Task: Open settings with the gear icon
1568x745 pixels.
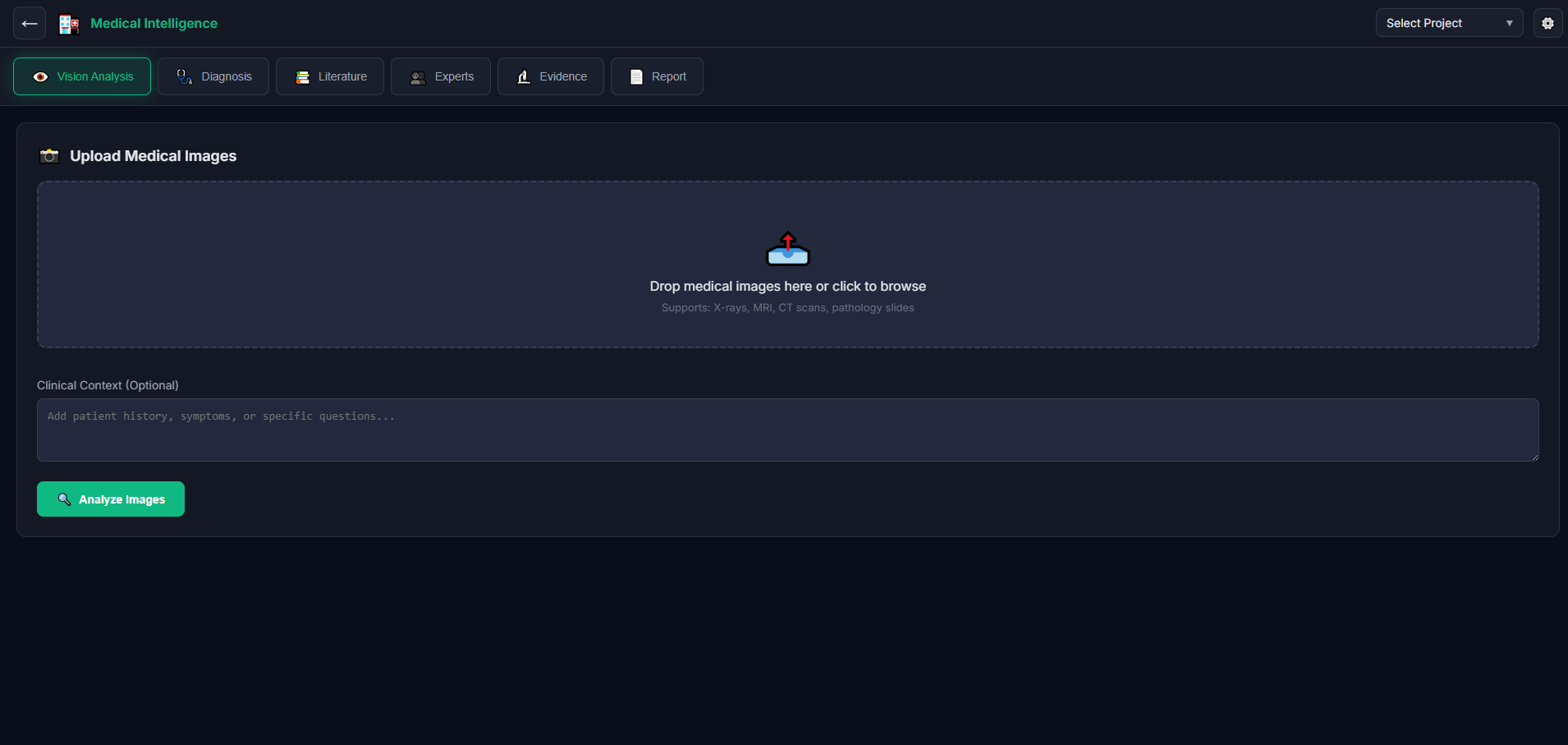Action: click(1547, 24)
